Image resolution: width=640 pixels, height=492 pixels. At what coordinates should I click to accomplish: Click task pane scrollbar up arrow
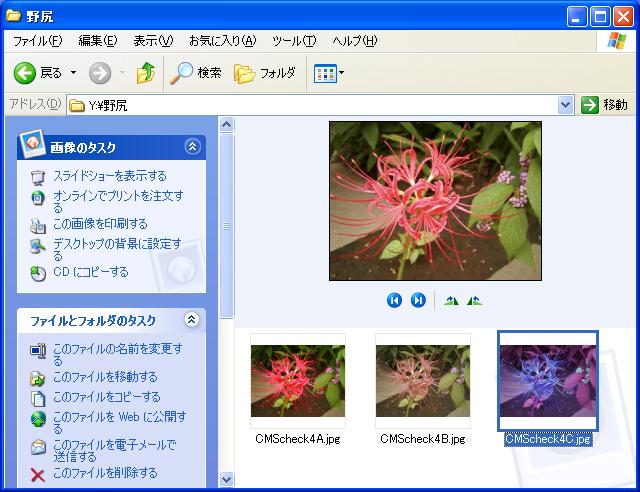tap(227, 124)
